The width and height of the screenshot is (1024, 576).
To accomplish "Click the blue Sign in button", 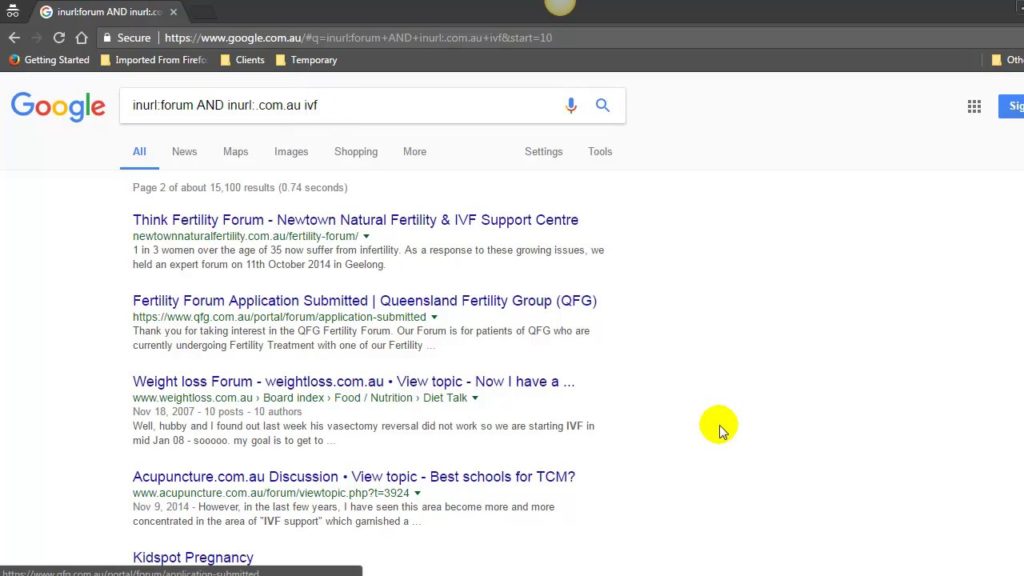I will (1011, 106).
